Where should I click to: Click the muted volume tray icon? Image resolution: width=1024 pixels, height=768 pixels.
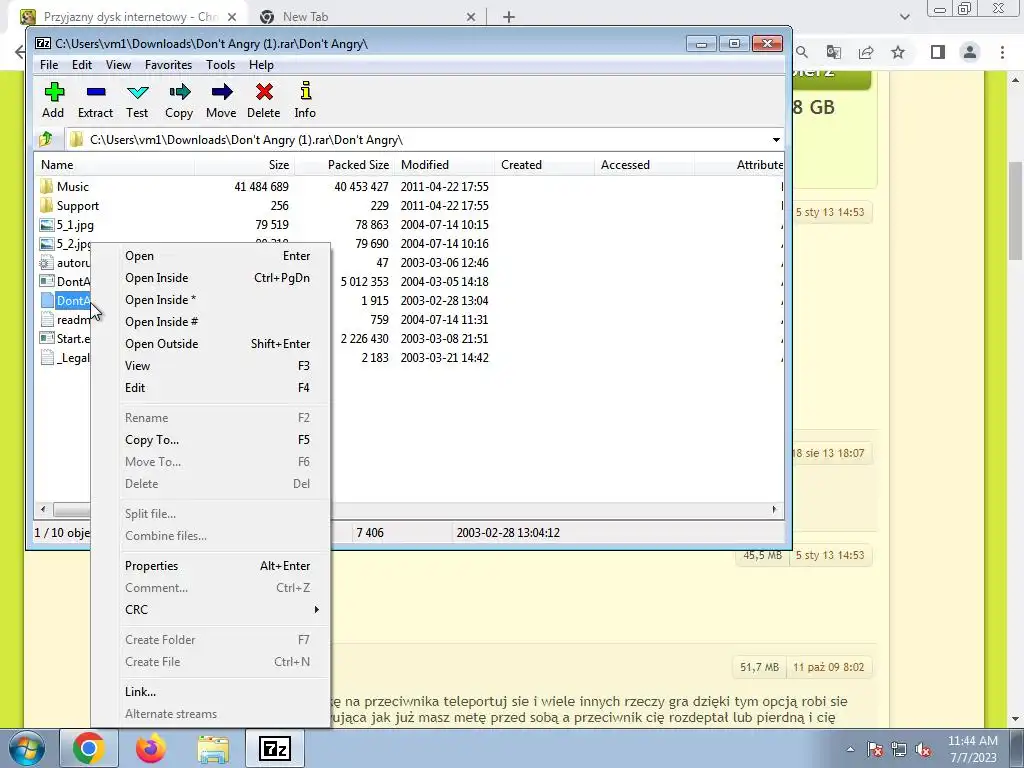pyautogui.click(x=923, y=750)
